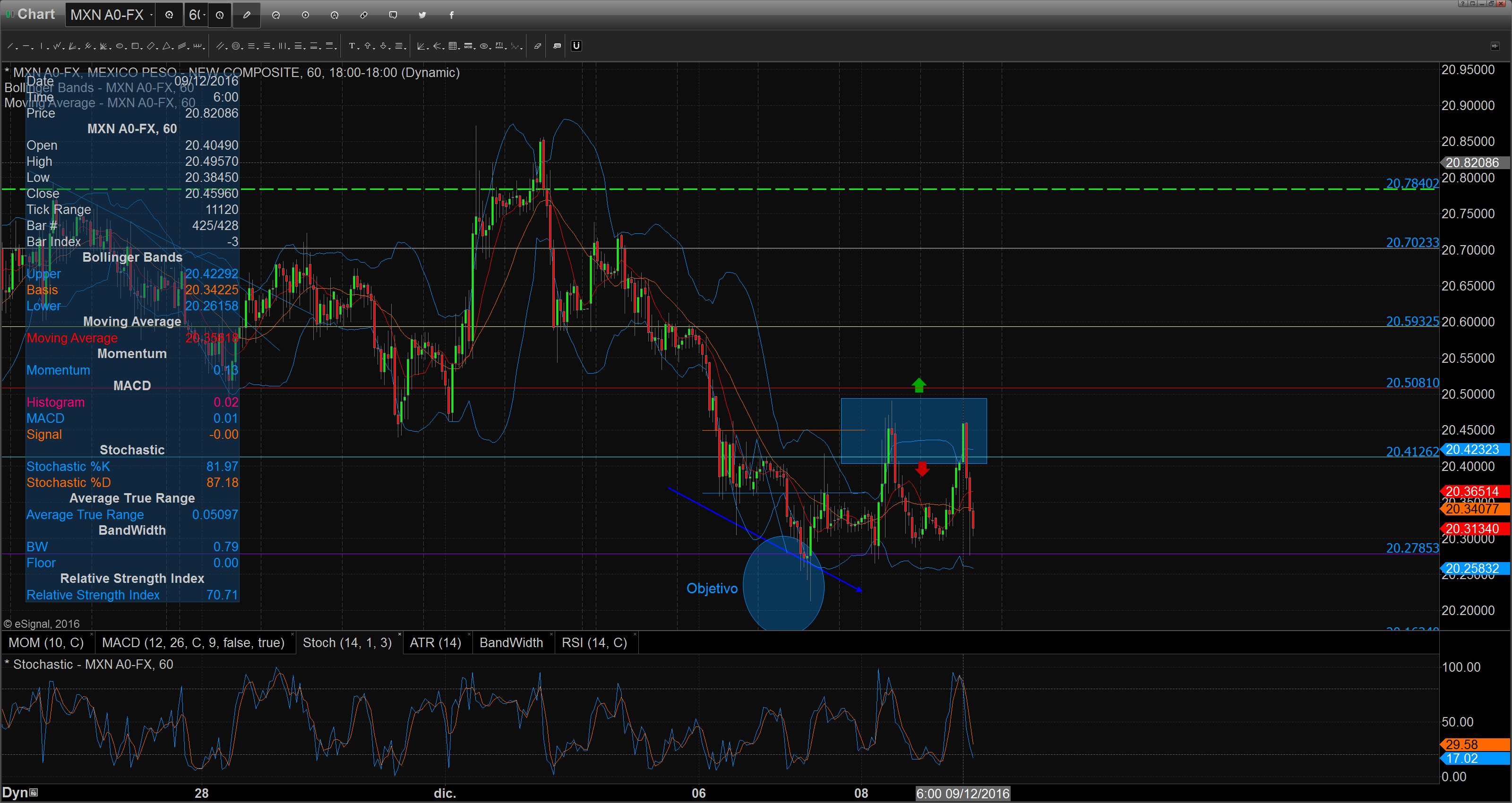Click the comment bubble icon in title bar
Viewport: 1512px width, 803px height.
pyautogui.click(x=393, y=15)
